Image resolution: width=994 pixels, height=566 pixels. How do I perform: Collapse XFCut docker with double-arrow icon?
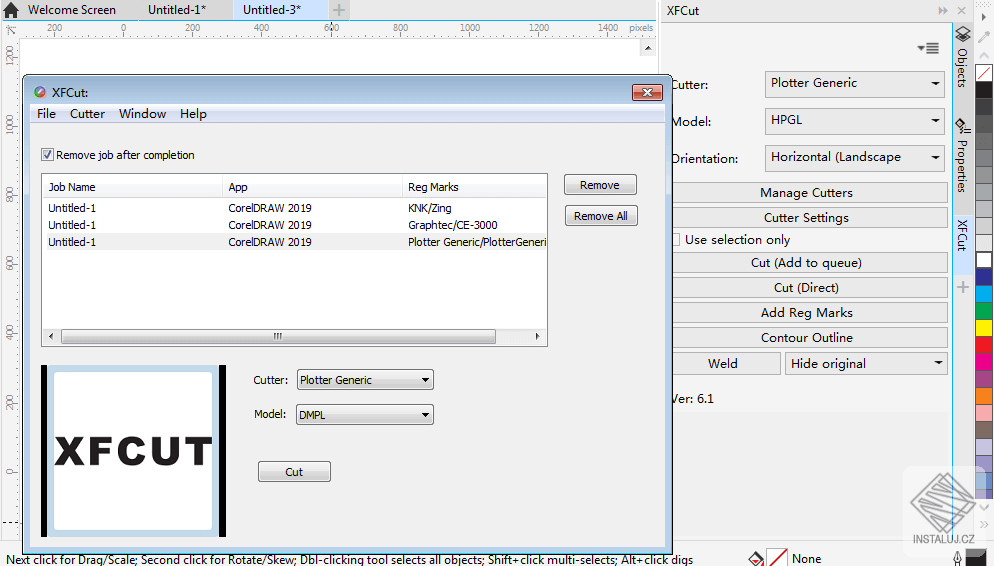tap(943, 10)
